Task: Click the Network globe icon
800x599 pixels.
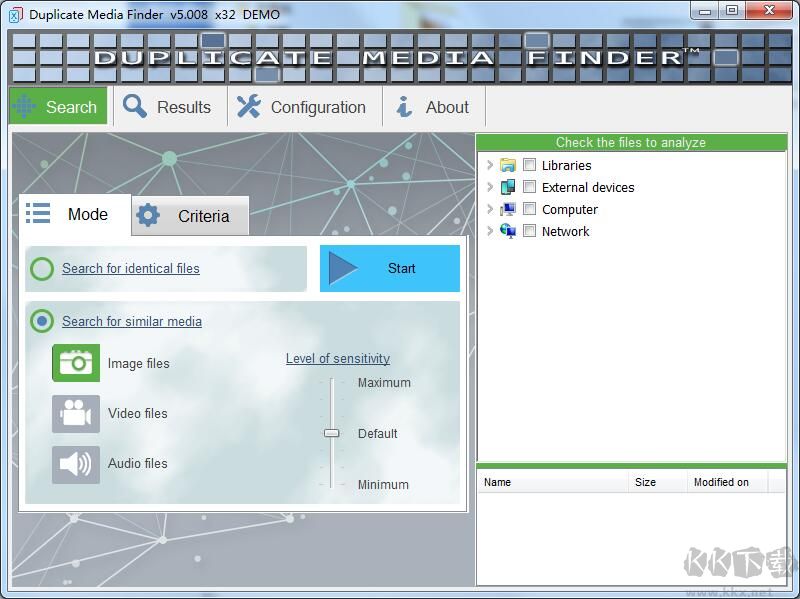Action: (508, 231)
